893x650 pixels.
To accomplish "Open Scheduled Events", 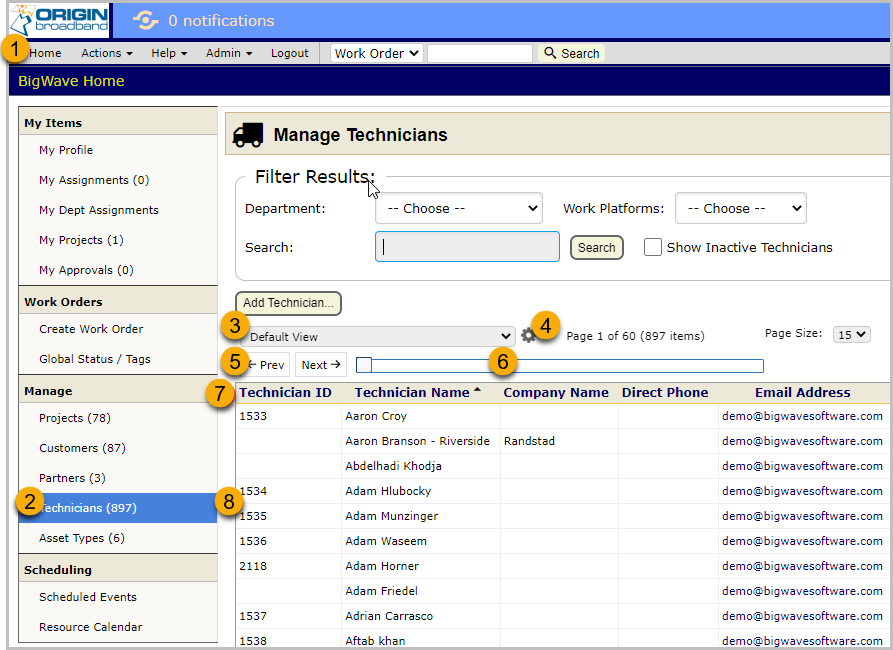I will pyautogui.click(x=88, y=597).
